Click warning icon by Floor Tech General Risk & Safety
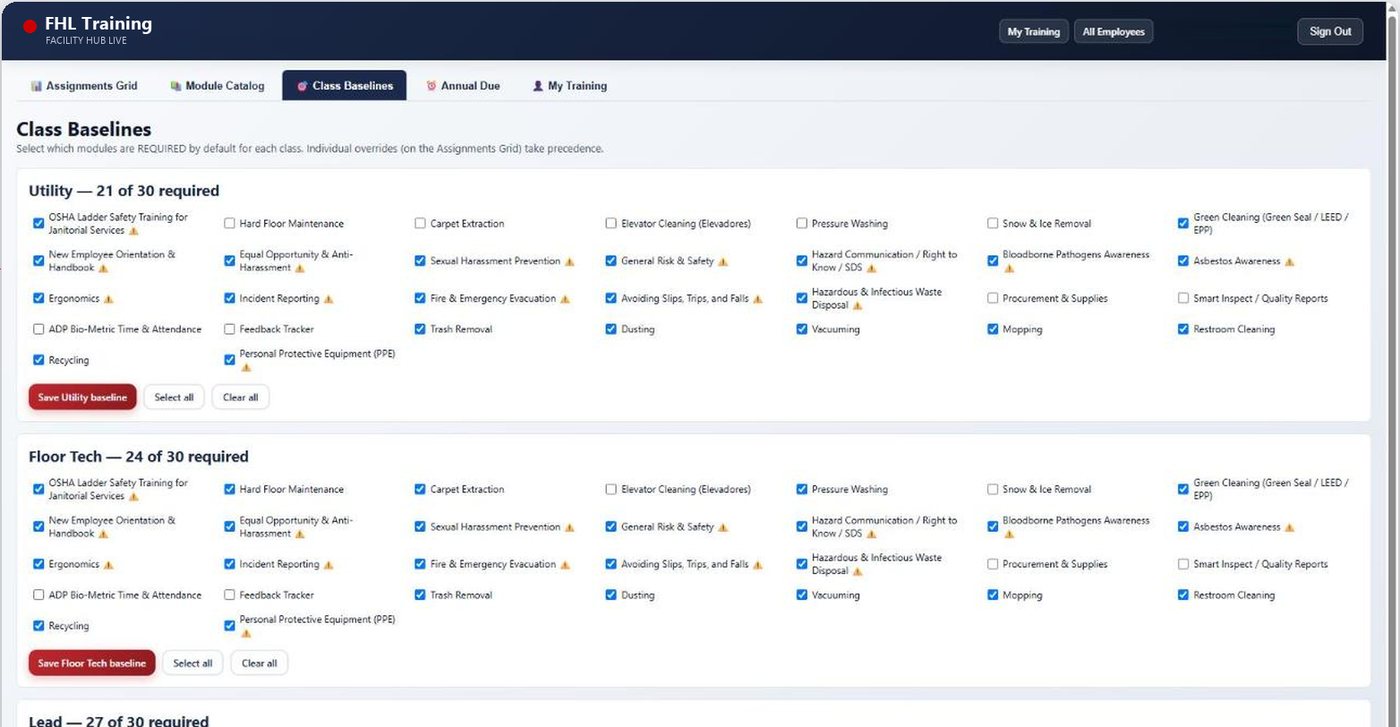This screenshot has width=1400, height=727. coord(723,528)
